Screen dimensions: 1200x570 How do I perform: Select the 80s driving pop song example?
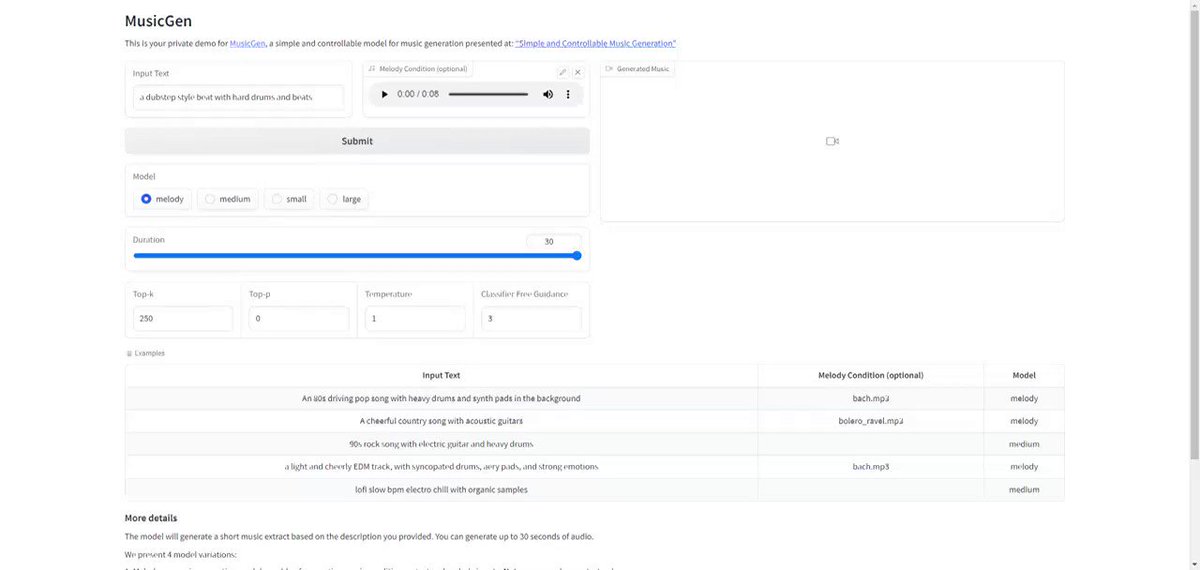pos(441,398)
